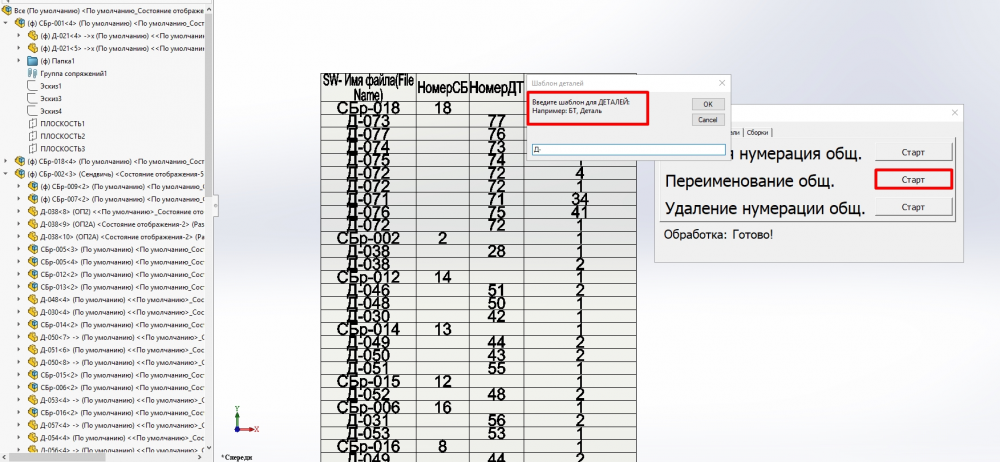Click the XYZ orientation triad in viewport
This screenshot has height=462, width=1000.
point(245,421)
